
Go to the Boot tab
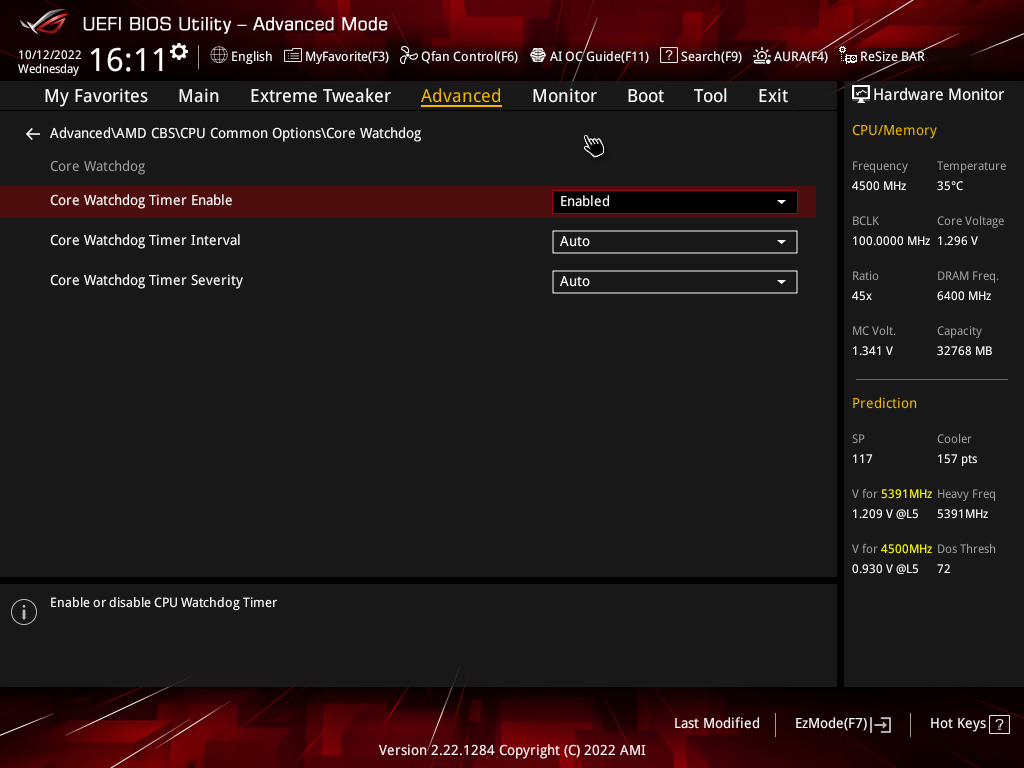tap(645, 96)
